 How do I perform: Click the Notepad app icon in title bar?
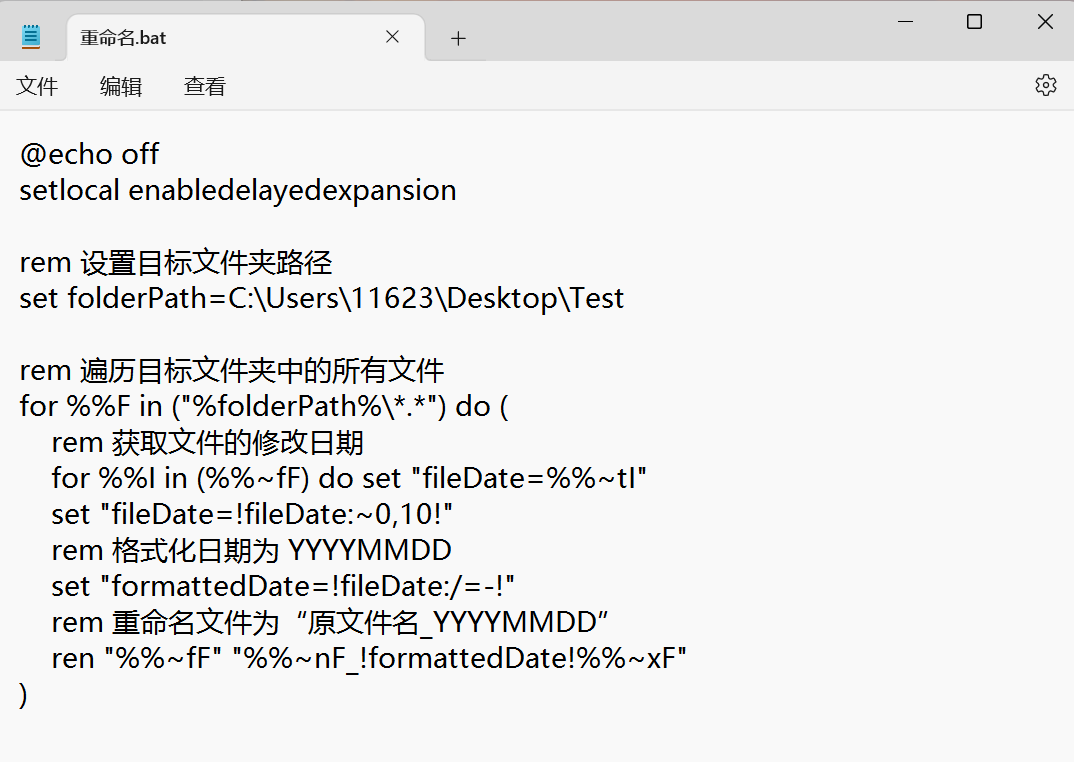[31, 37]
